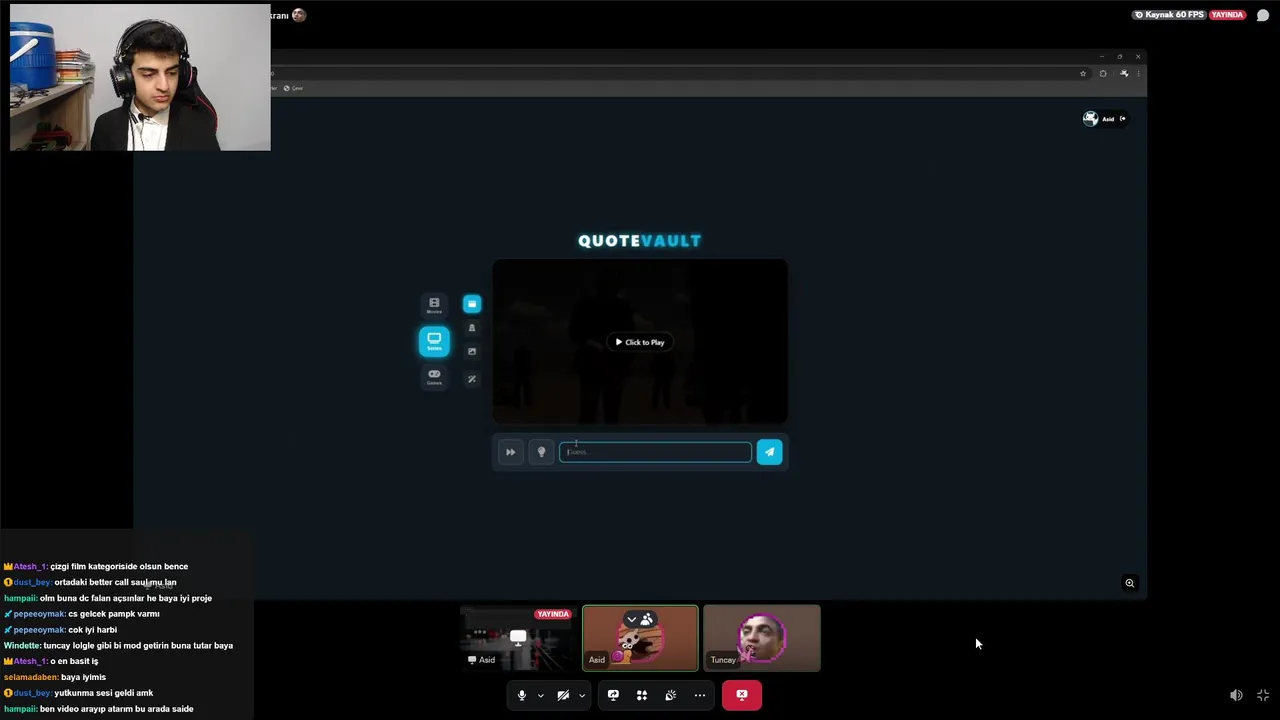Select the Asid avatar participant tile
Image resolution: width=1280 pixels, height=720 pixels.
(x=640, y=638)
